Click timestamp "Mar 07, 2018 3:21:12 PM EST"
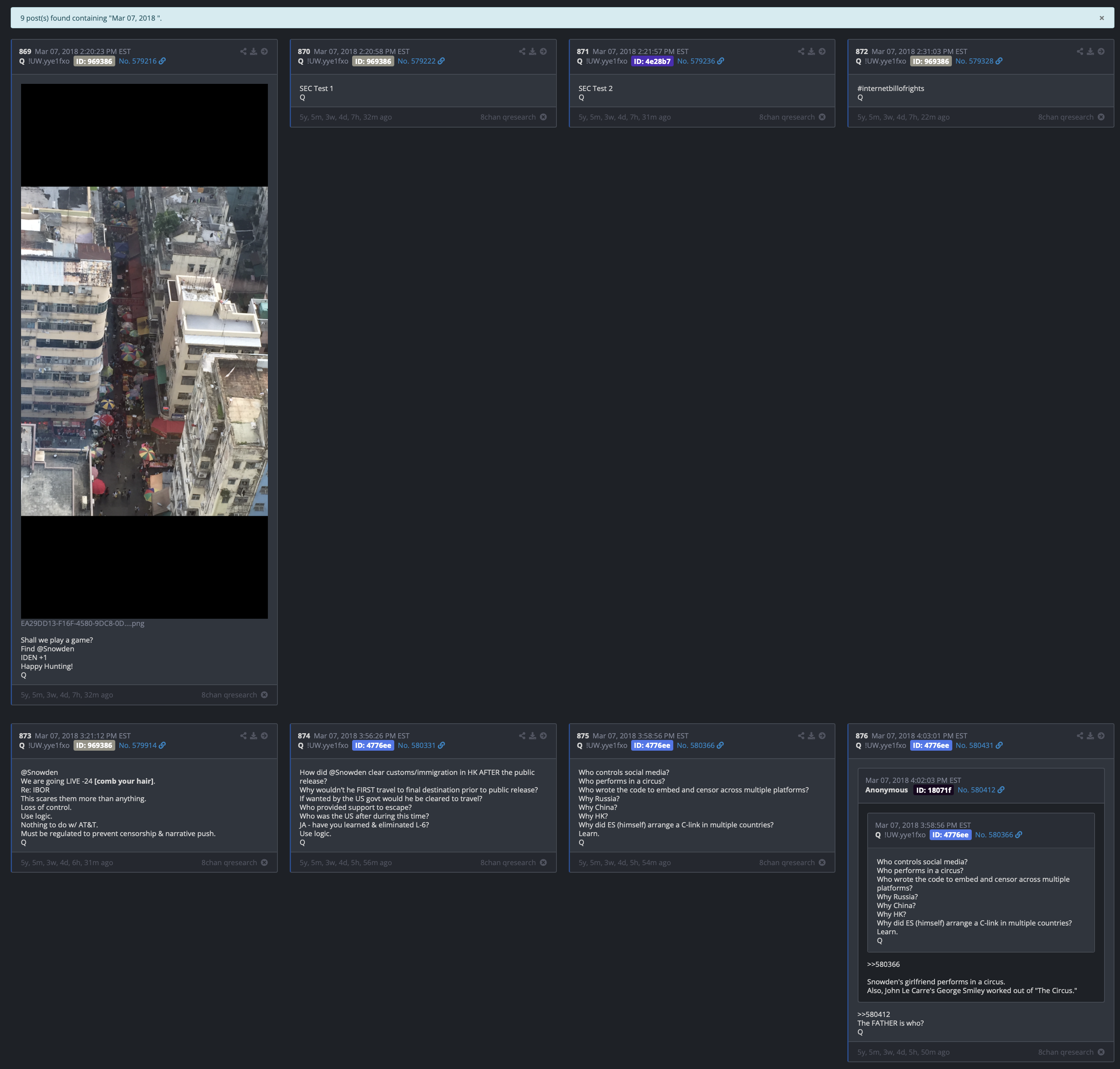This screenshot has width=1120, height=1069. (83, 736)
